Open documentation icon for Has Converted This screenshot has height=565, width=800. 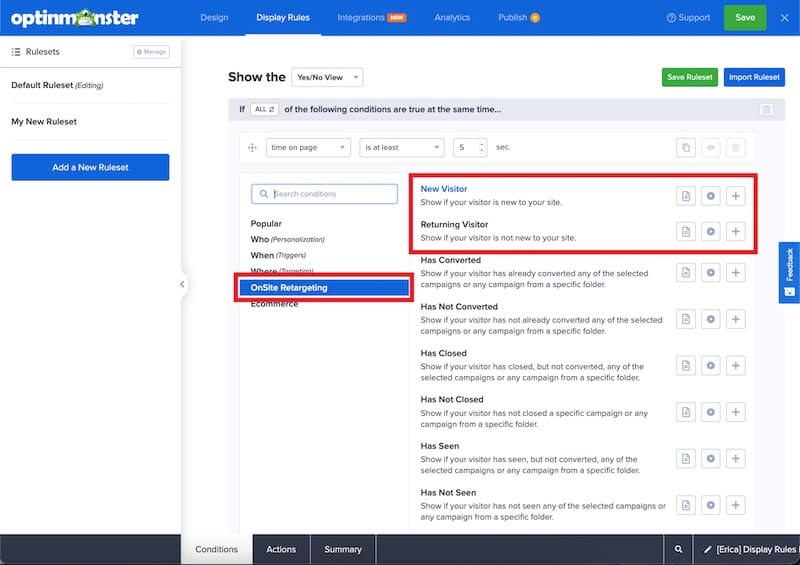click(686, 273)
